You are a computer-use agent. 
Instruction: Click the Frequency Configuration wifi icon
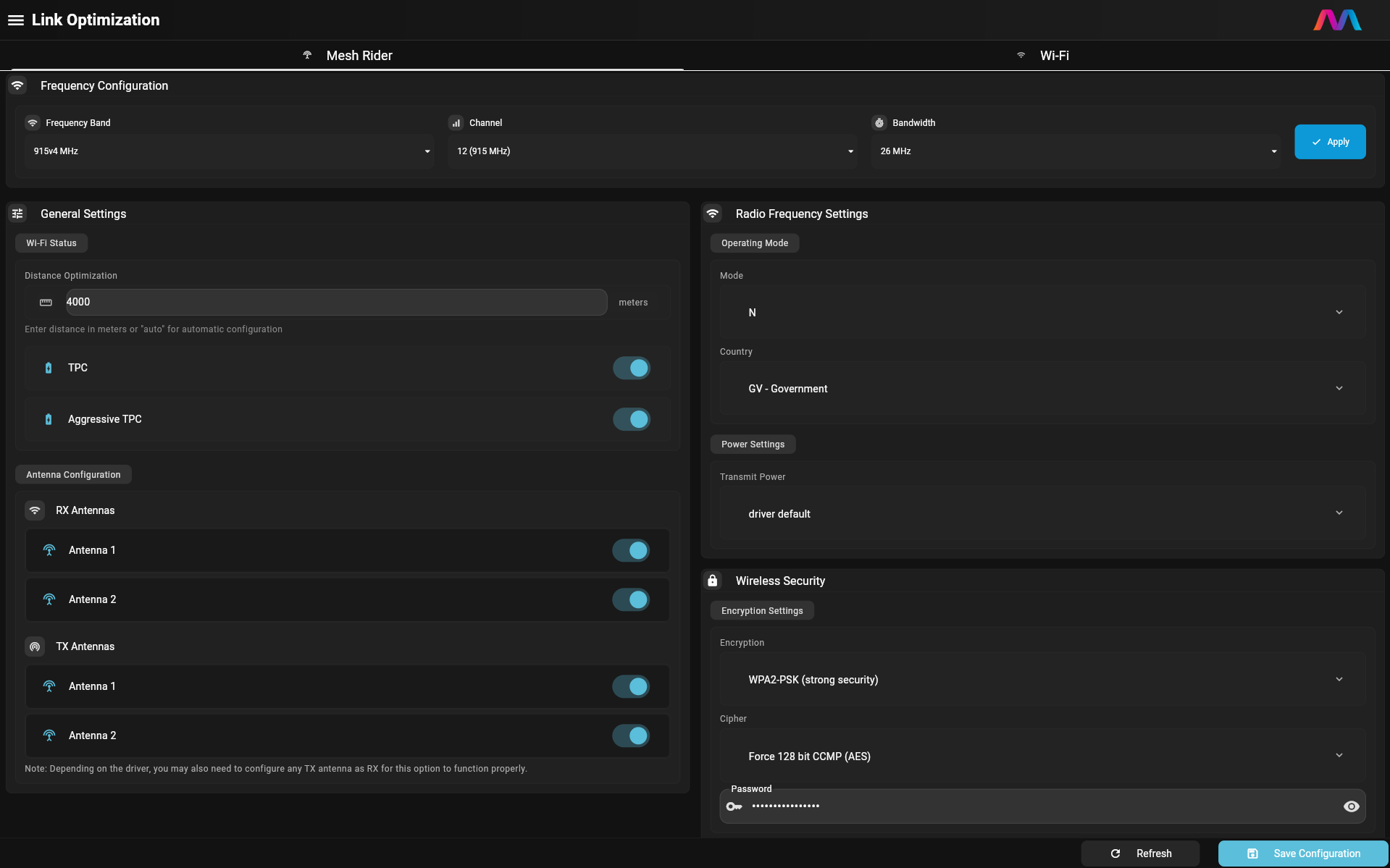pos(17,85)
